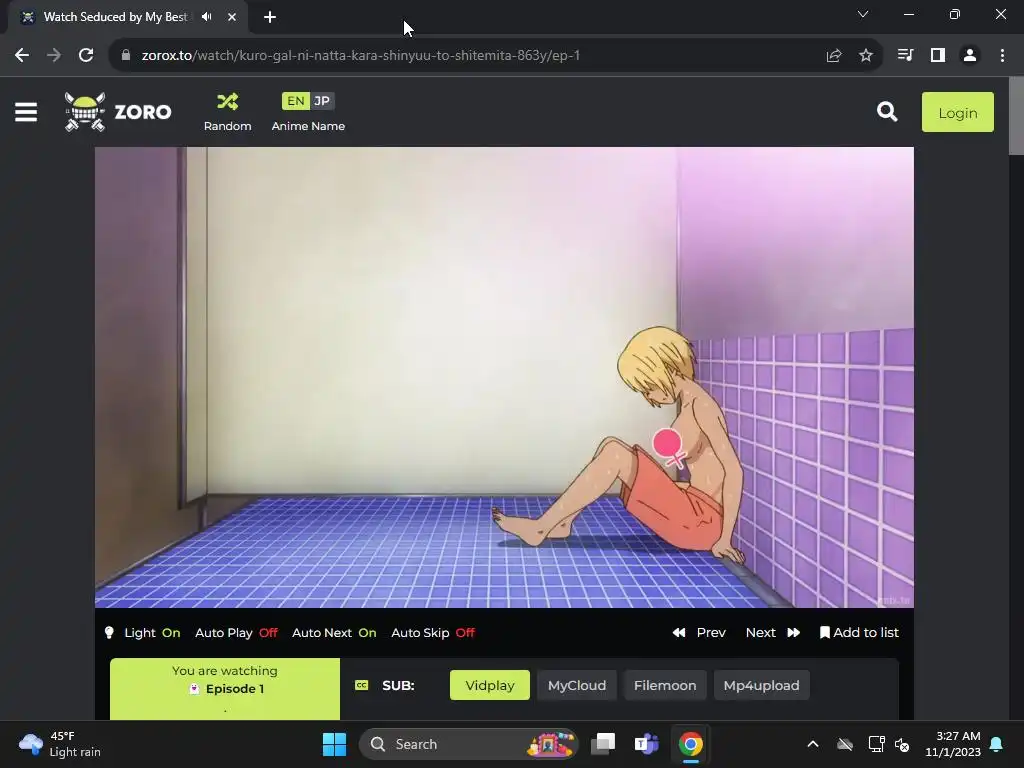
Task: Mute the tab via speaker icon
Action: pyautogui.click(x=207, y=17)
